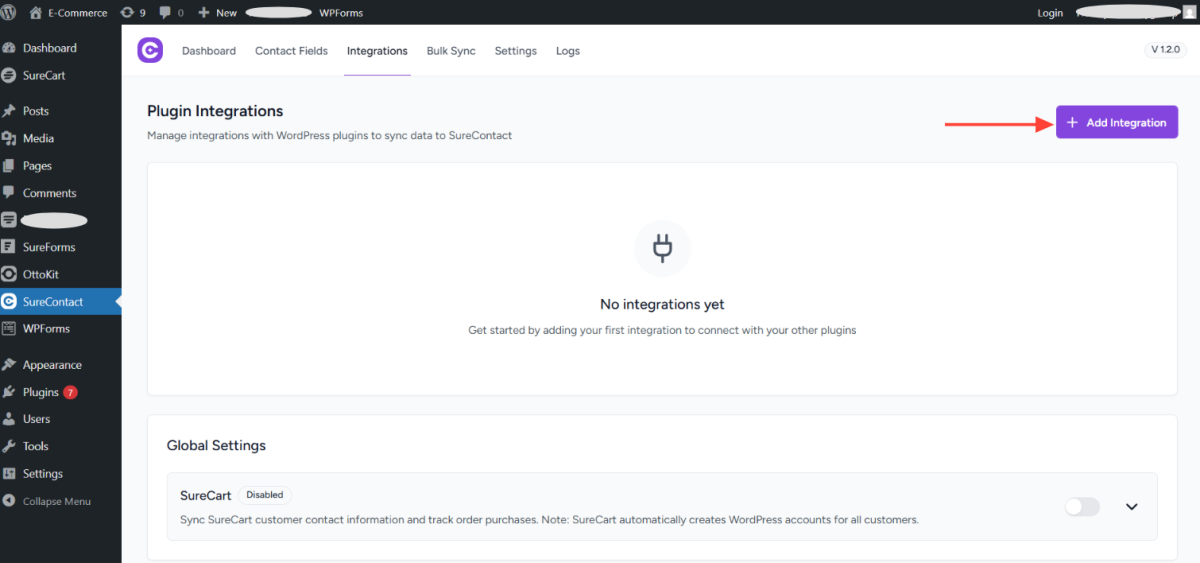This screenshot has height=563, width=1200.
Task: Open the E-Commerce site home icon
Action: tap(37, 13)
